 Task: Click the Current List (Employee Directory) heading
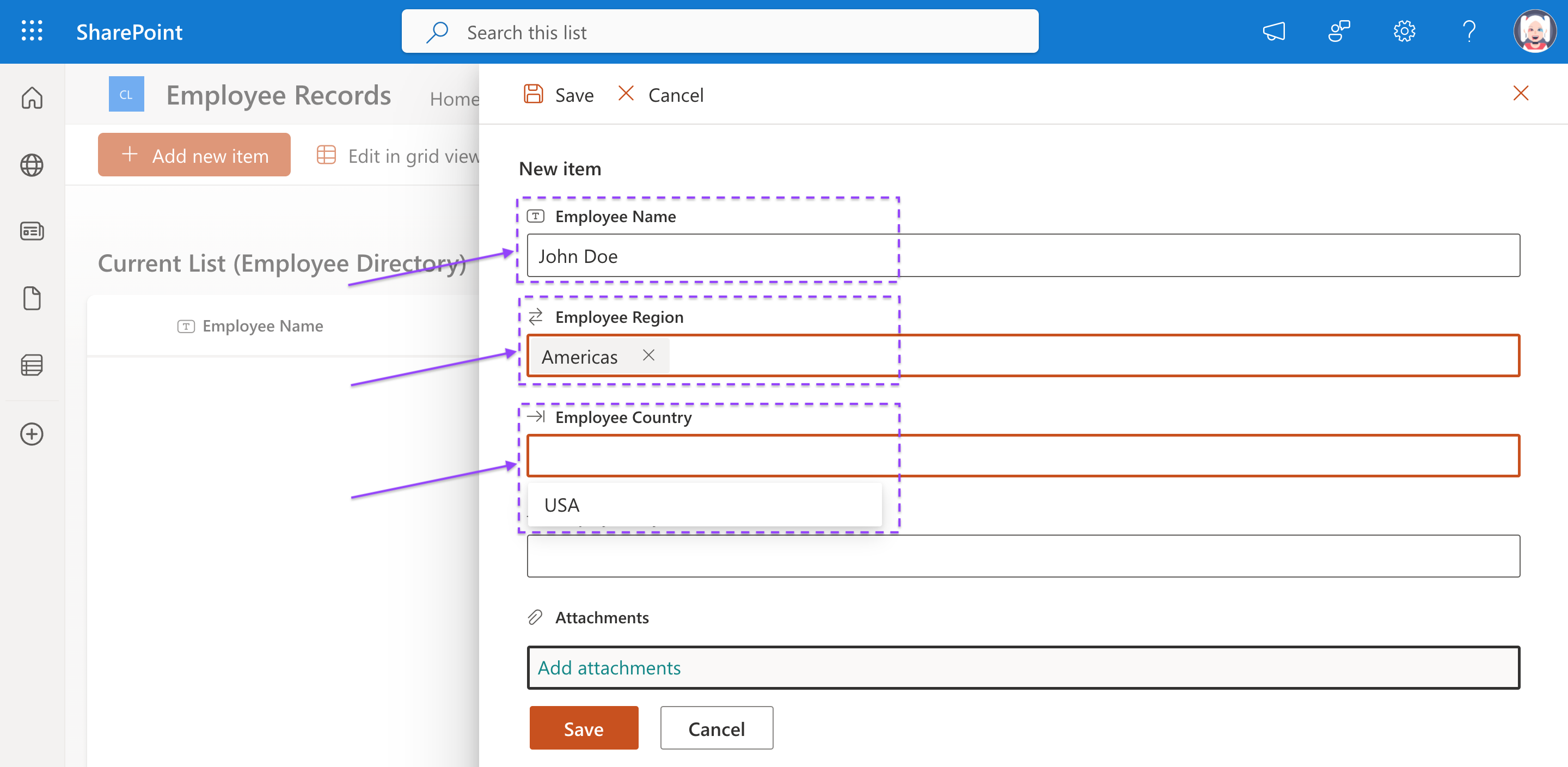pos(282,264)
